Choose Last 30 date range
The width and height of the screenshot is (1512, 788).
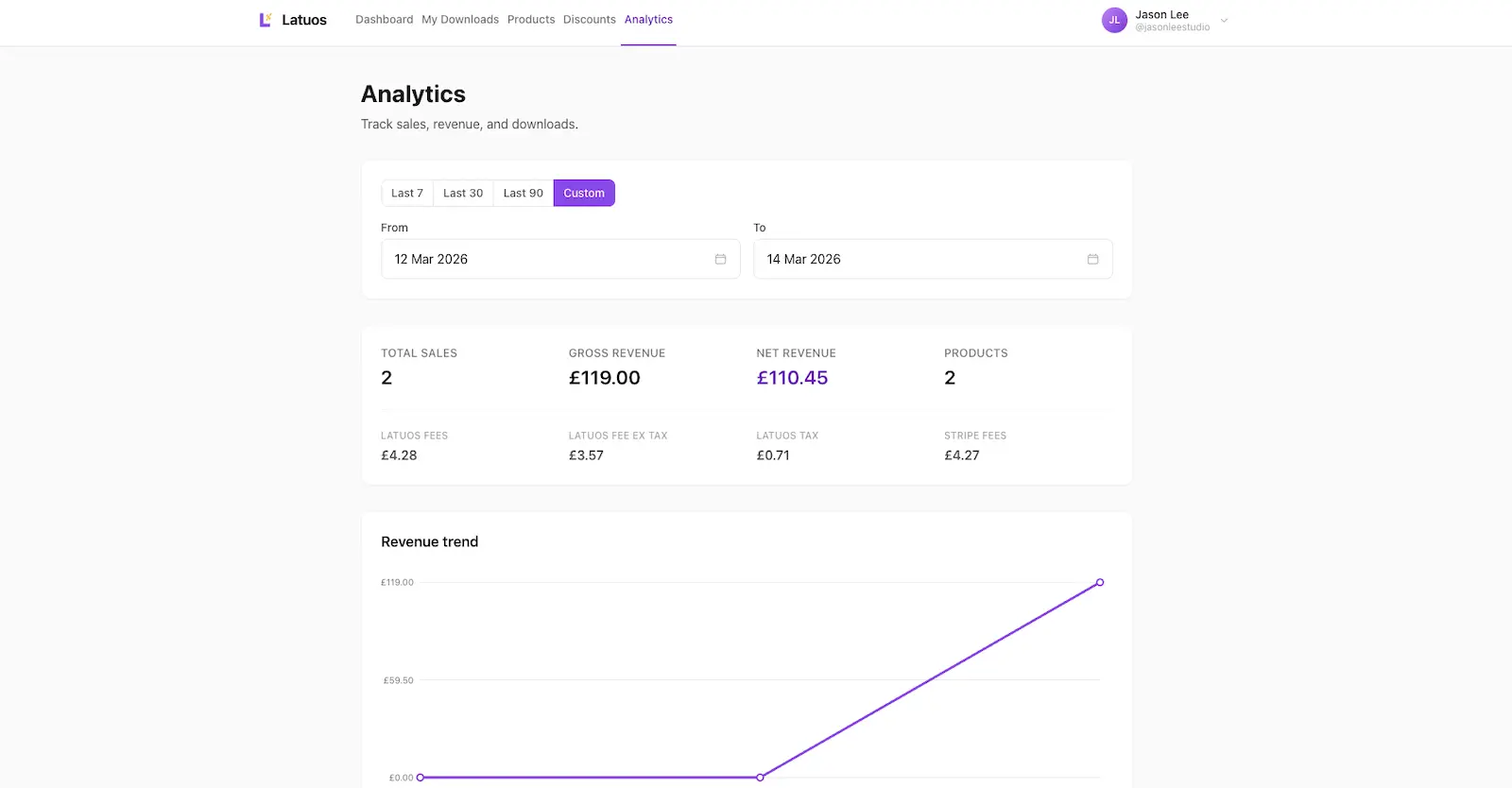[463, 193]
